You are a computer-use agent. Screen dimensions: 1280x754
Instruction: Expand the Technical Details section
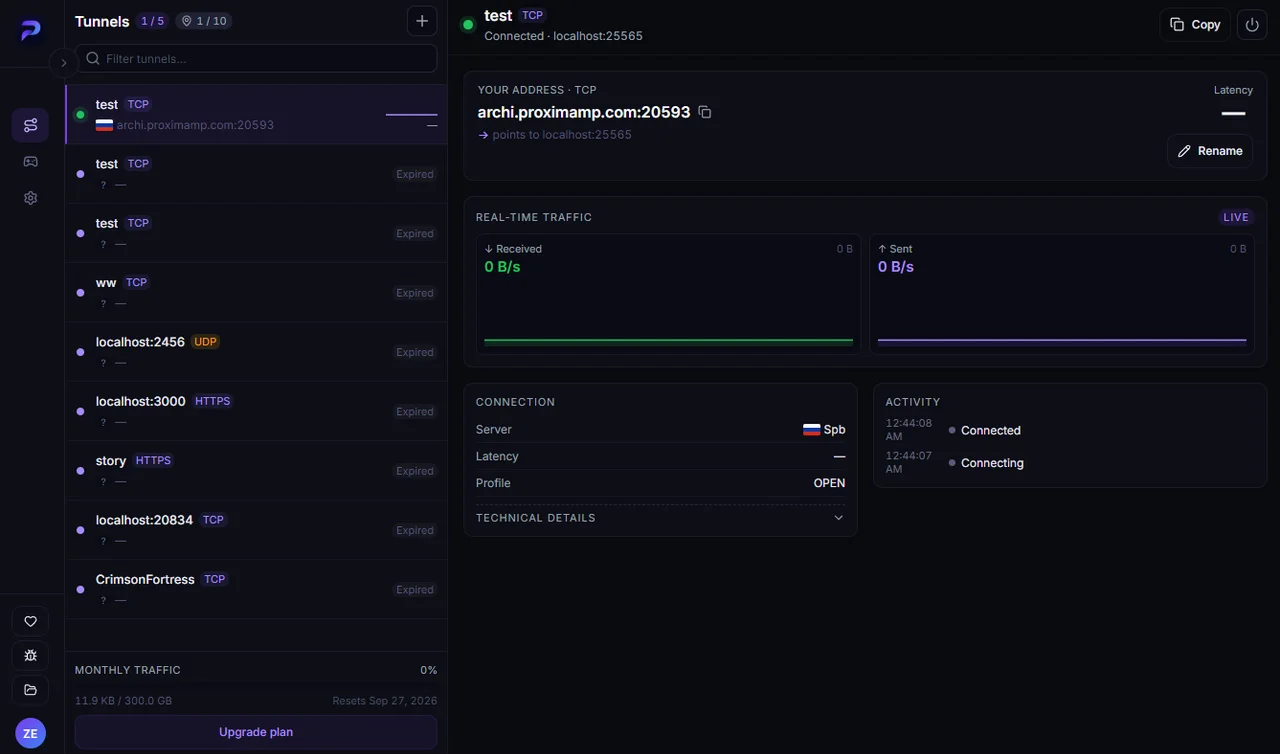[x=660, y=518]
